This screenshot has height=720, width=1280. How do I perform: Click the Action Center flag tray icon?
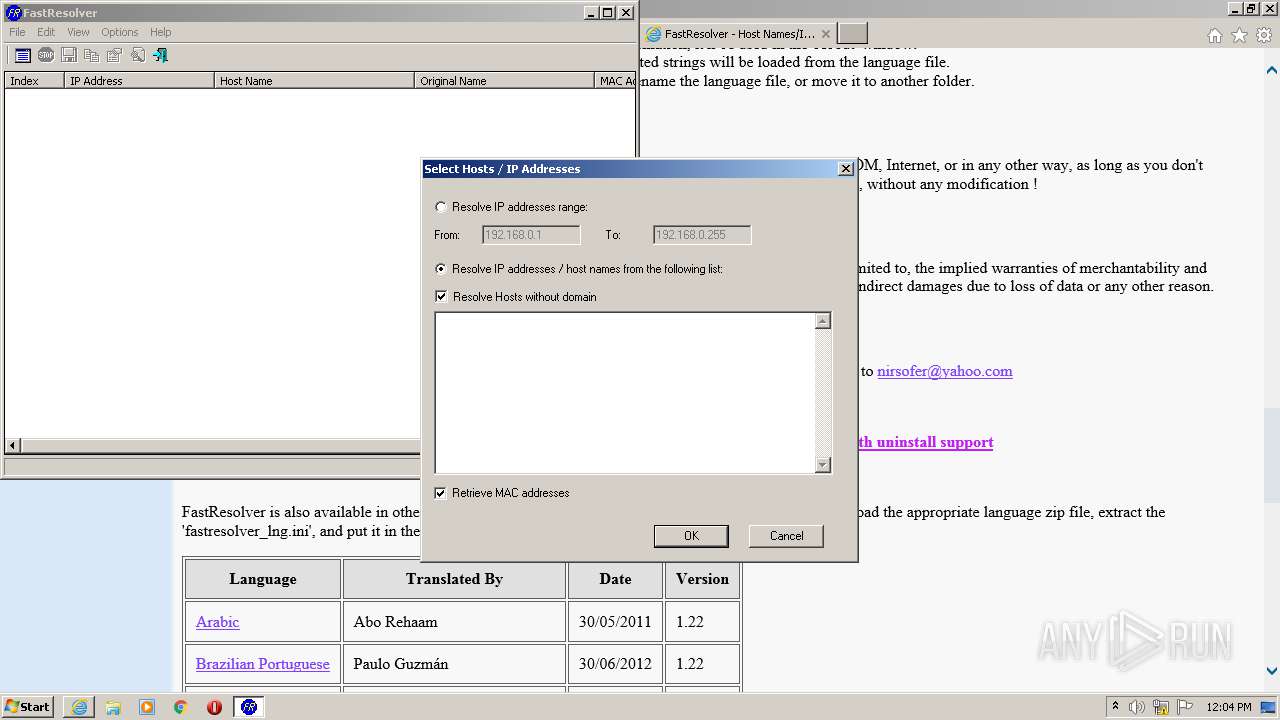1182,707
